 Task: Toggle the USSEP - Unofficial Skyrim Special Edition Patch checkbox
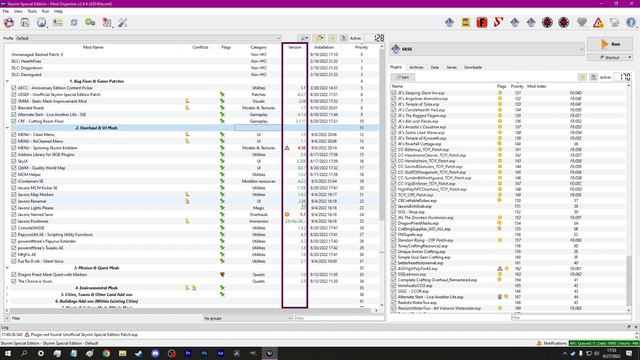pyautogui.click(x=14, y=94)
